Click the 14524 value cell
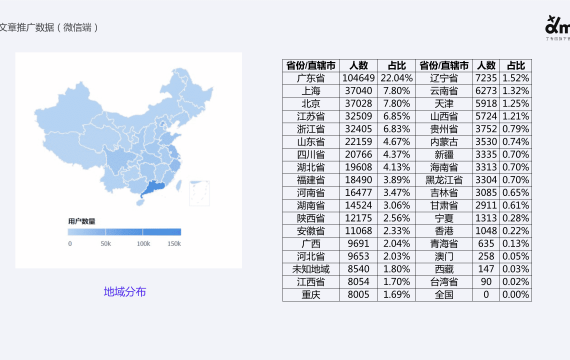Viewport: 570px width, 360px height. click(358, 205)
